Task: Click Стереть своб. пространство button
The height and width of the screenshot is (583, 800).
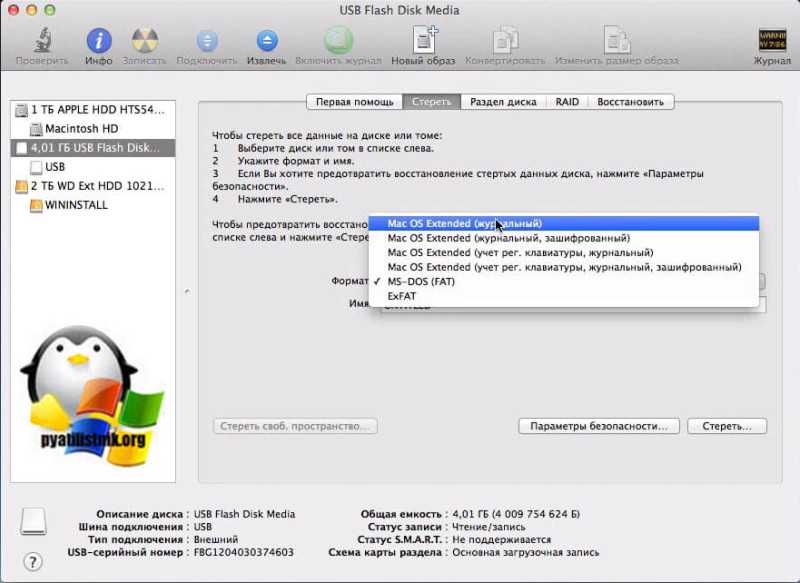Action: click(x=295, y=426)
